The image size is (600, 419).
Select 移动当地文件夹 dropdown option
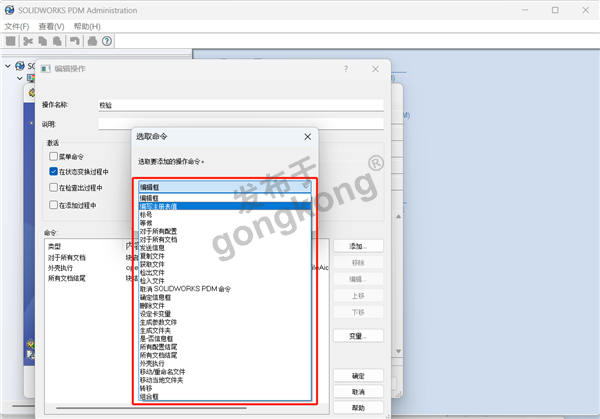(x=225, y=380)
